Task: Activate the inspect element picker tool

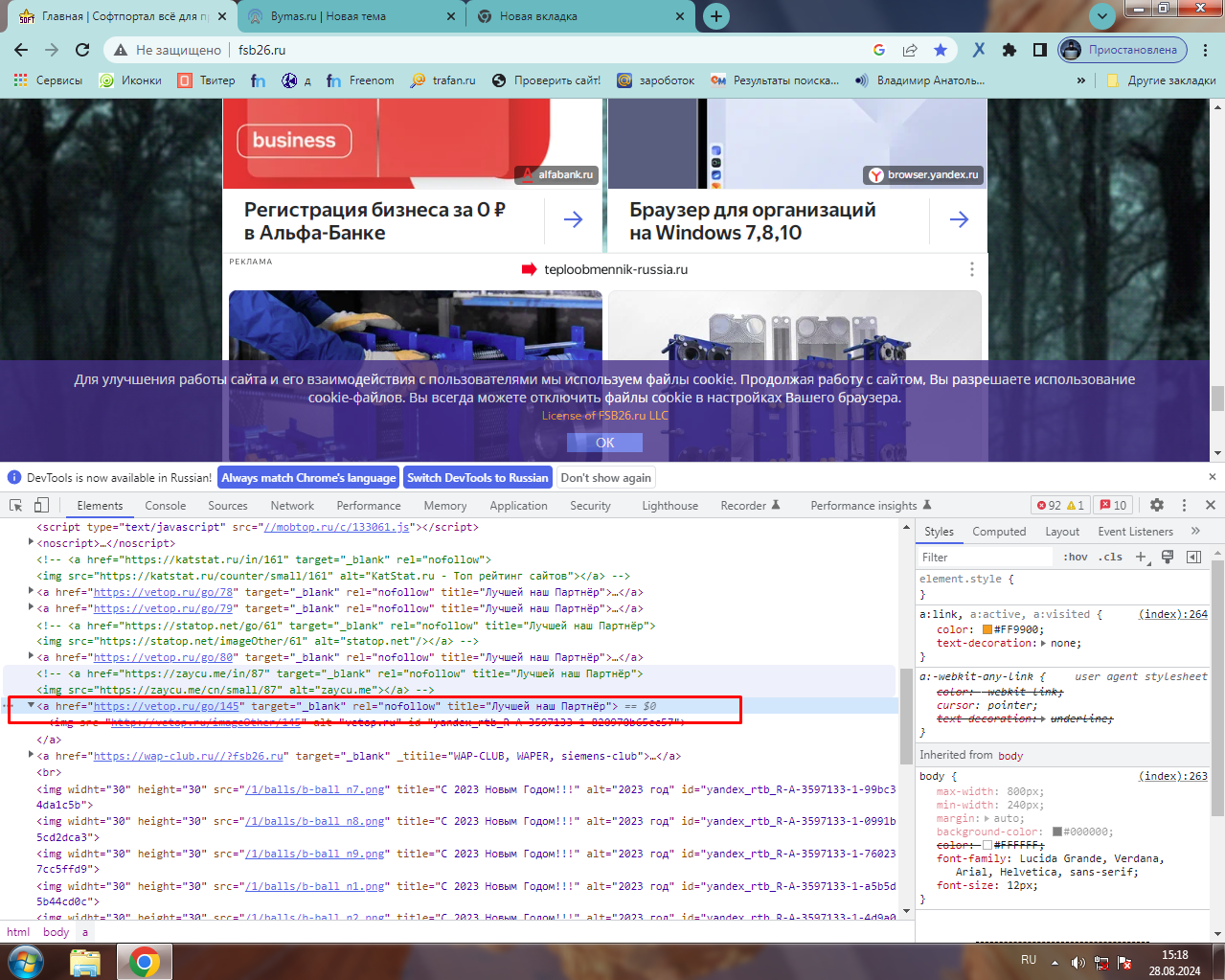Action: (15, 506)
